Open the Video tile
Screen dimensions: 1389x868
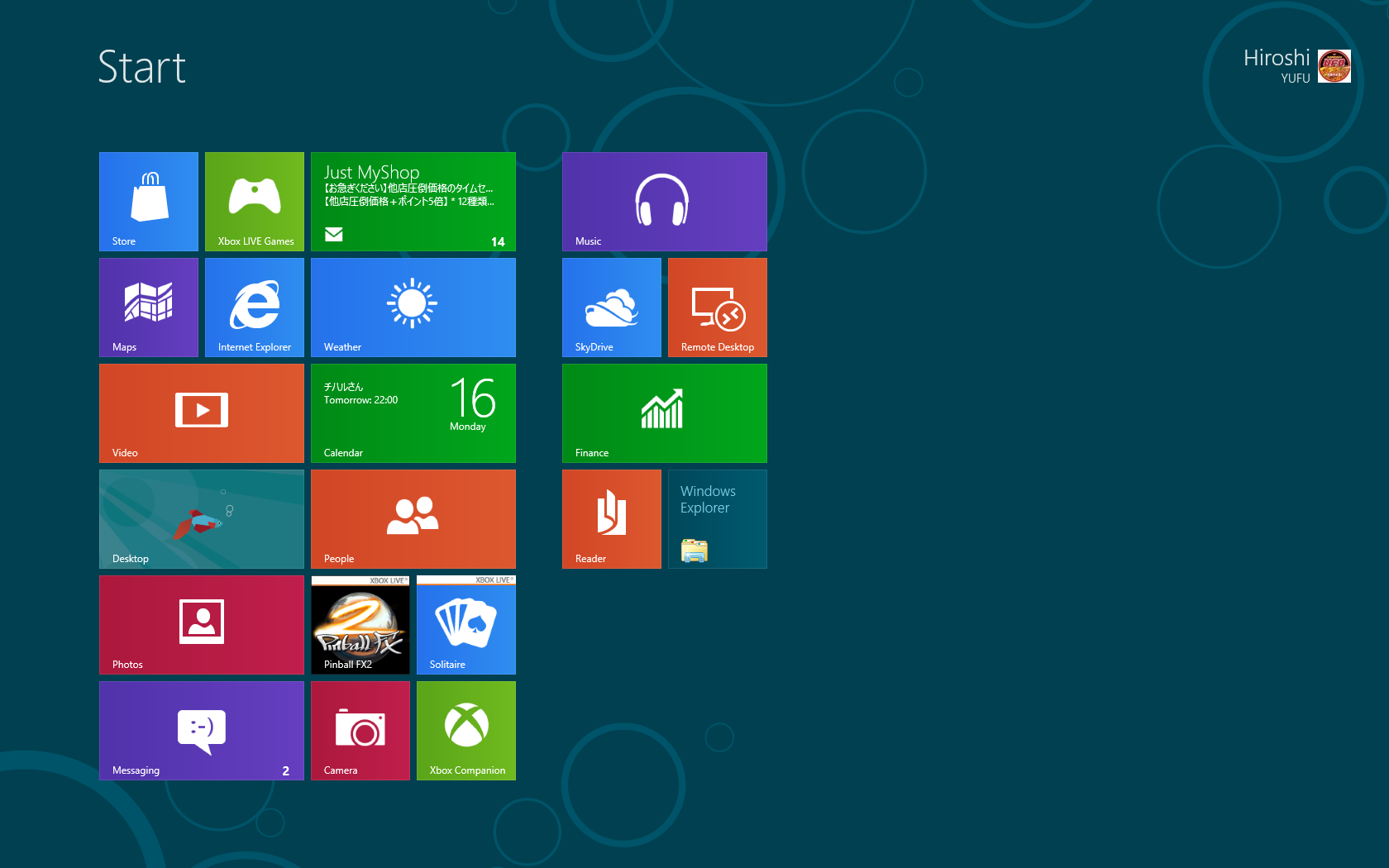click(202, 413)
